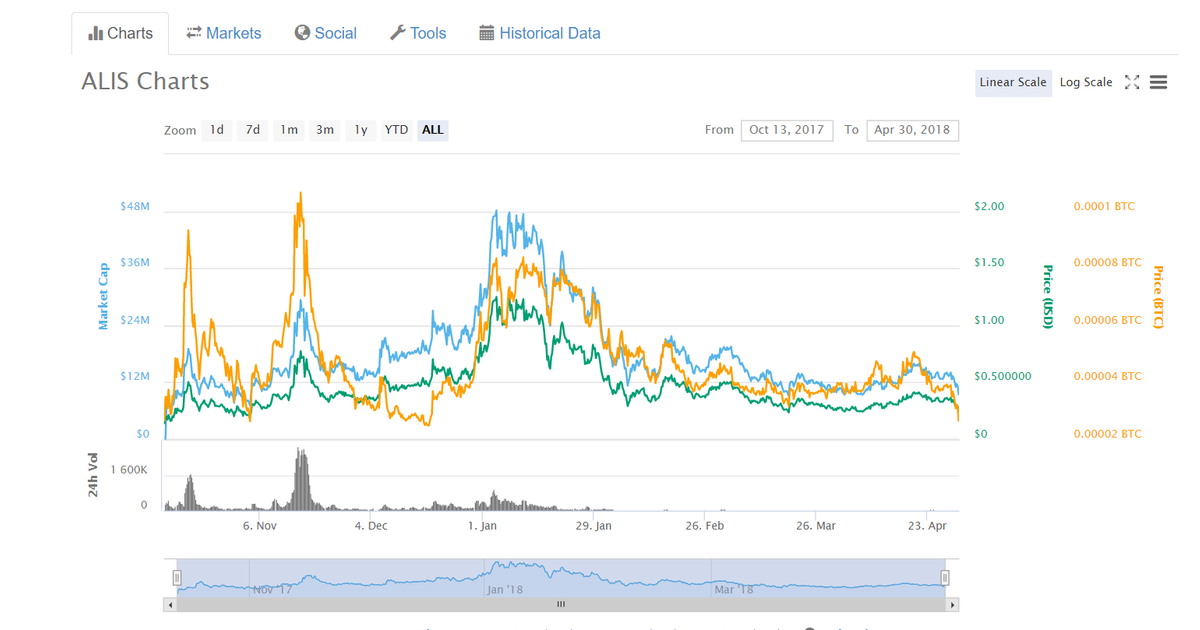1200x630 pixels.
Task: Select Linear Scale for the chart
Action: [x=1013, y=82]
